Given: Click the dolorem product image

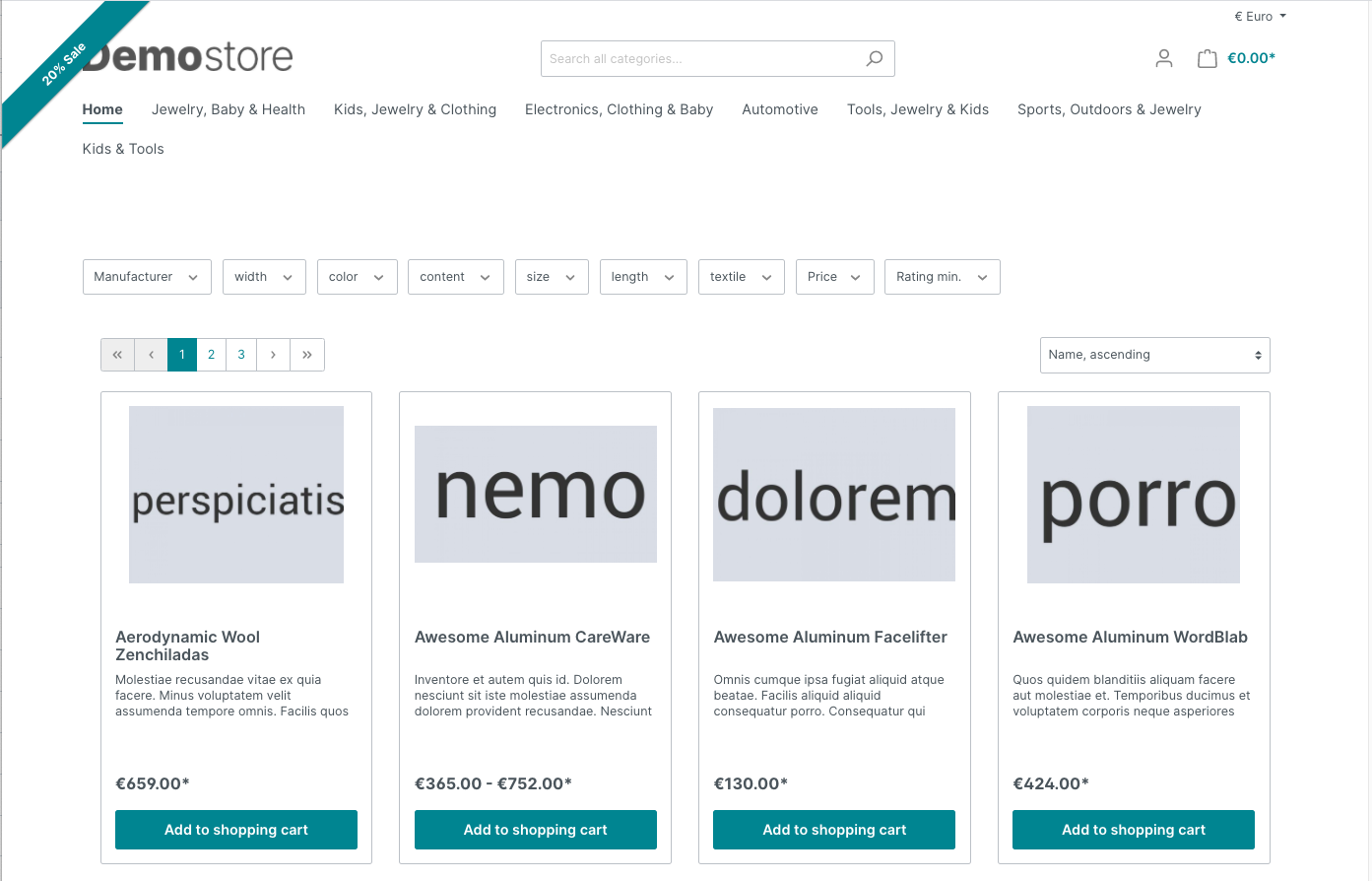Looking at the screenshot, I should (834, 495).
